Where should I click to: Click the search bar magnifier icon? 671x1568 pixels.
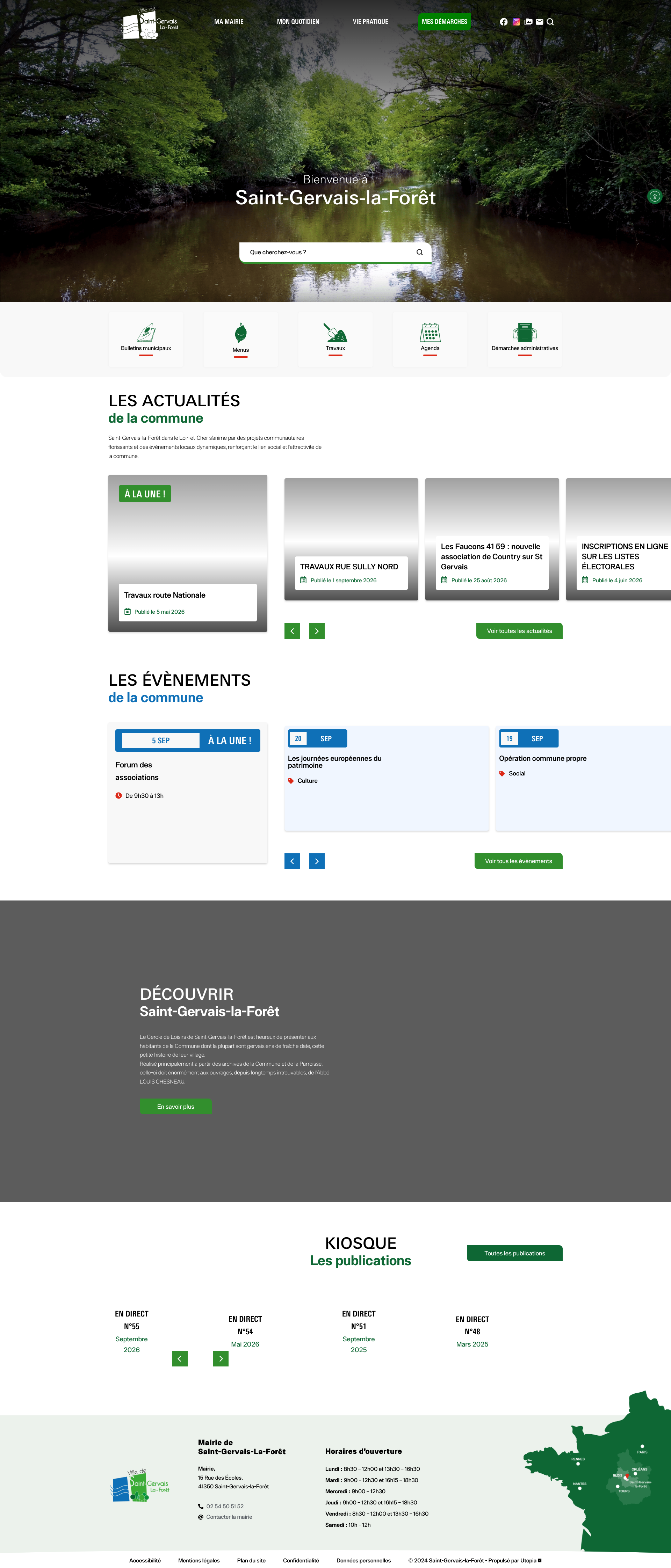[x=419, y=252]
